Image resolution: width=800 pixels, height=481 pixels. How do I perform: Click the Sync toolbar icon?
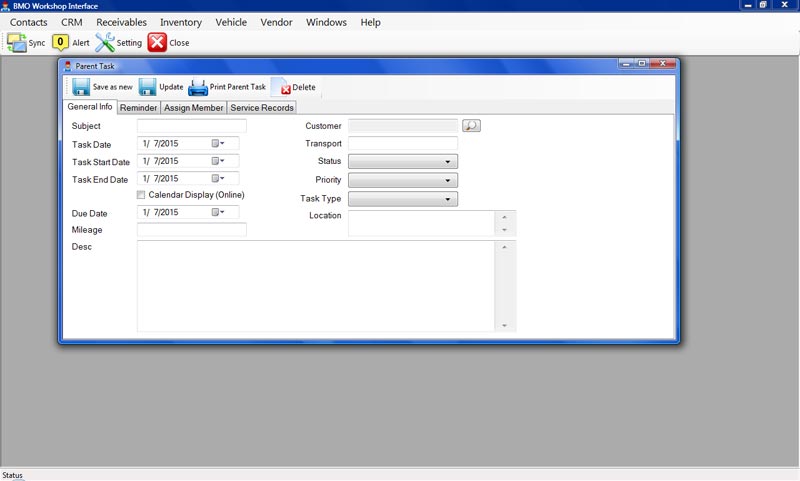point(17,43)
